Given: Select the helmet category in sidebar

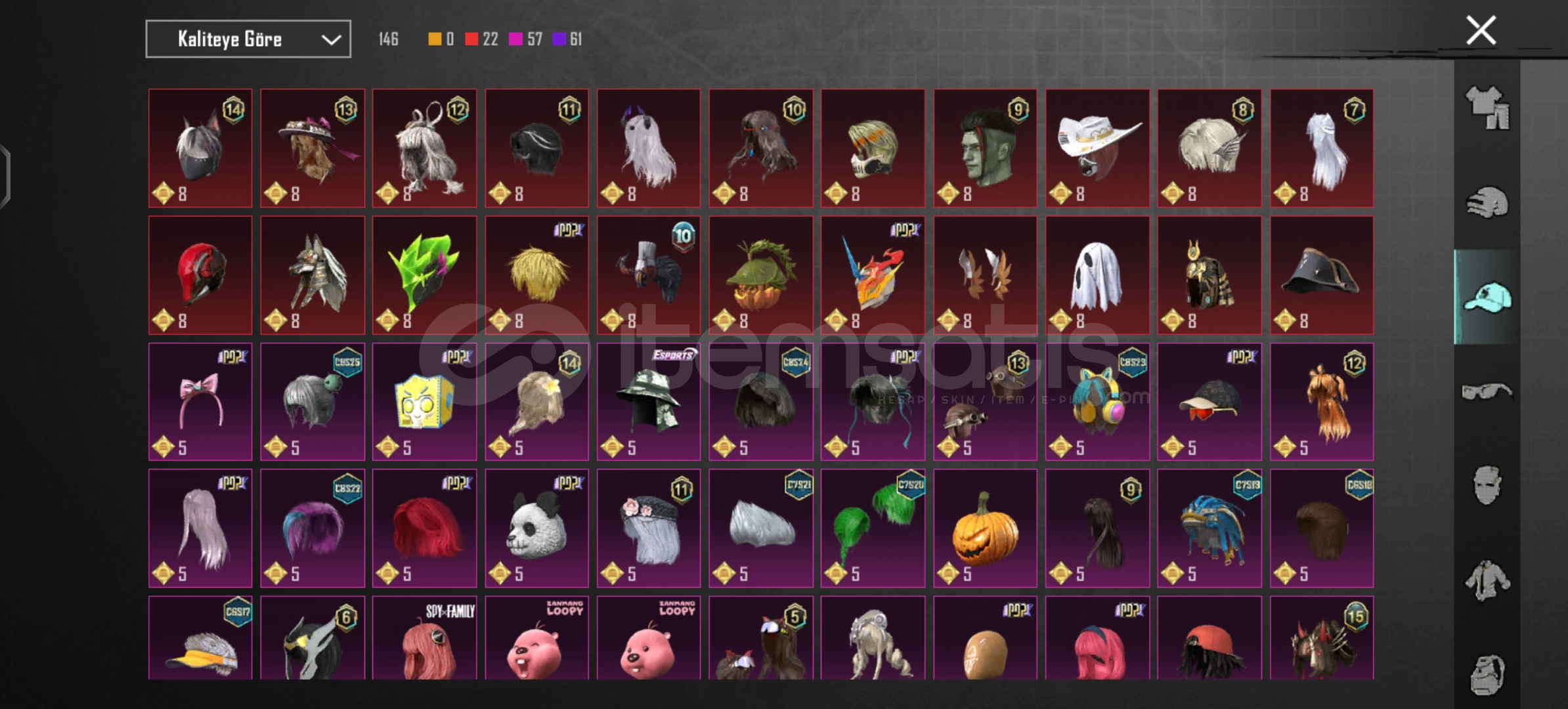Looking at the screenshot, I should [x=1487, y=202].
